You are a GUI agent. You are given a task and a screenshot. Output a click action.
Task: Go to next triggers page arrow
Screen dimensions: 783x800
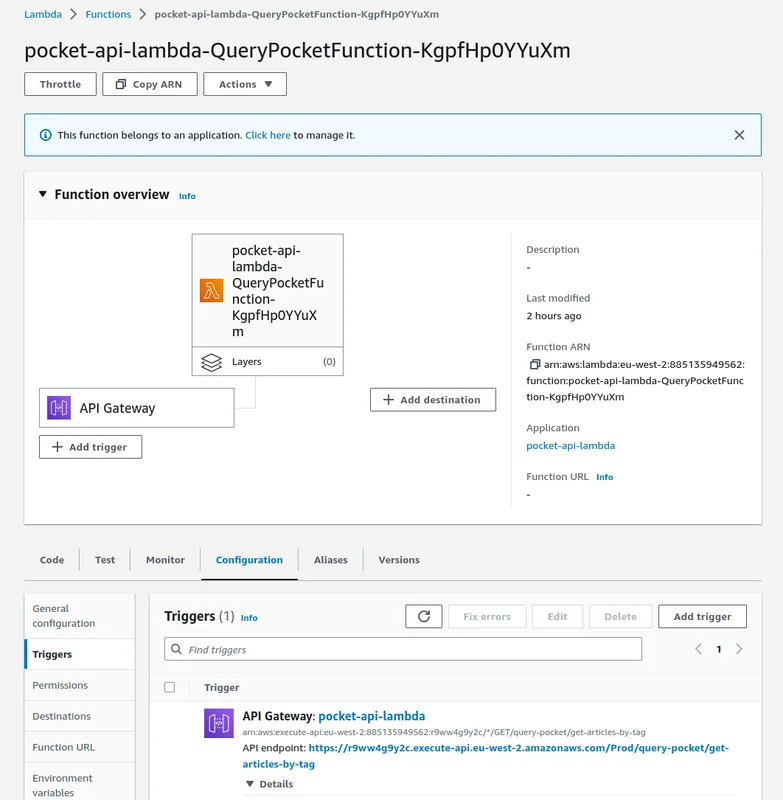point(739,649)
